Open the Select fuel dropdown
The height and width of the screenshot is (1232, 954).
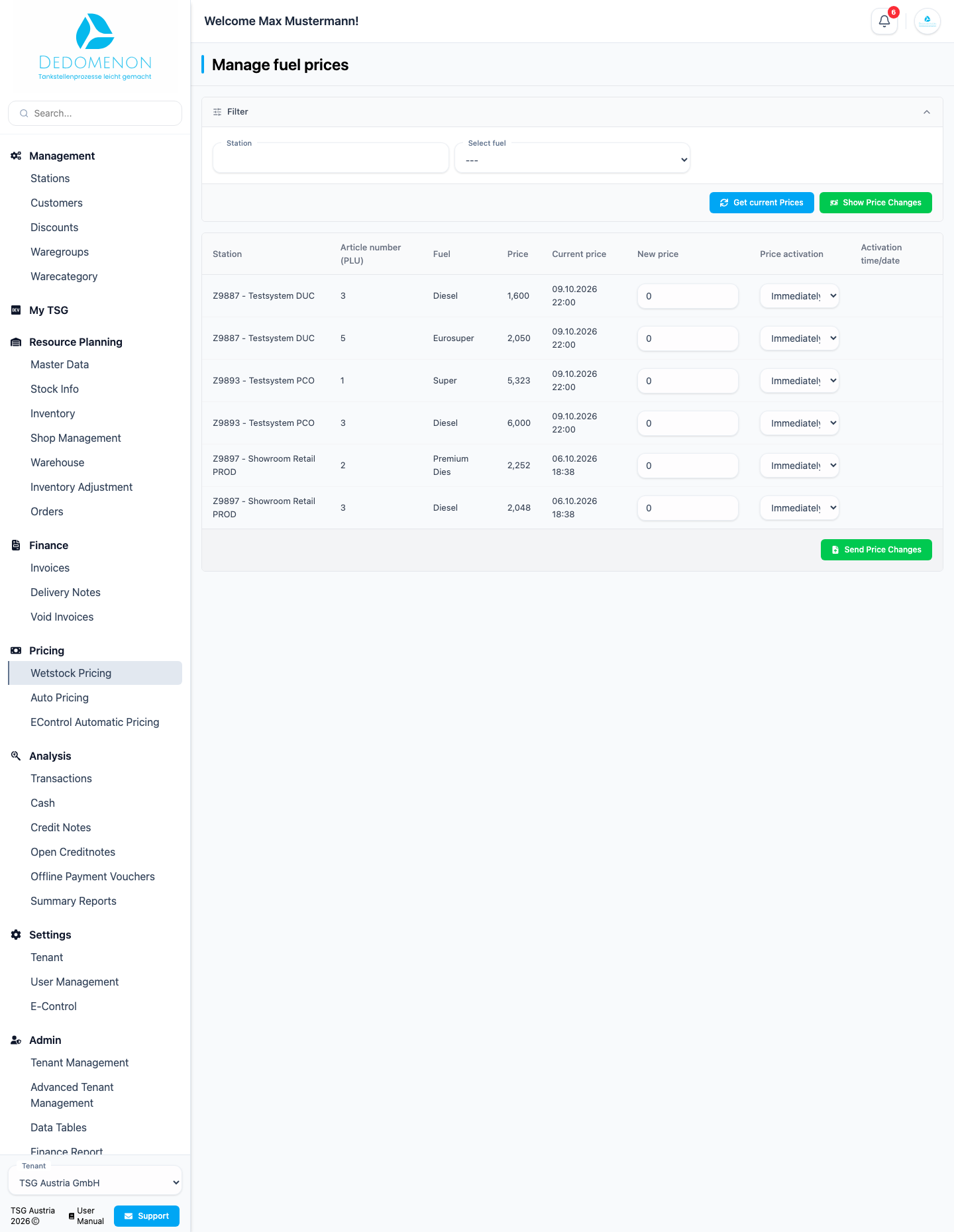pos(572,160)
